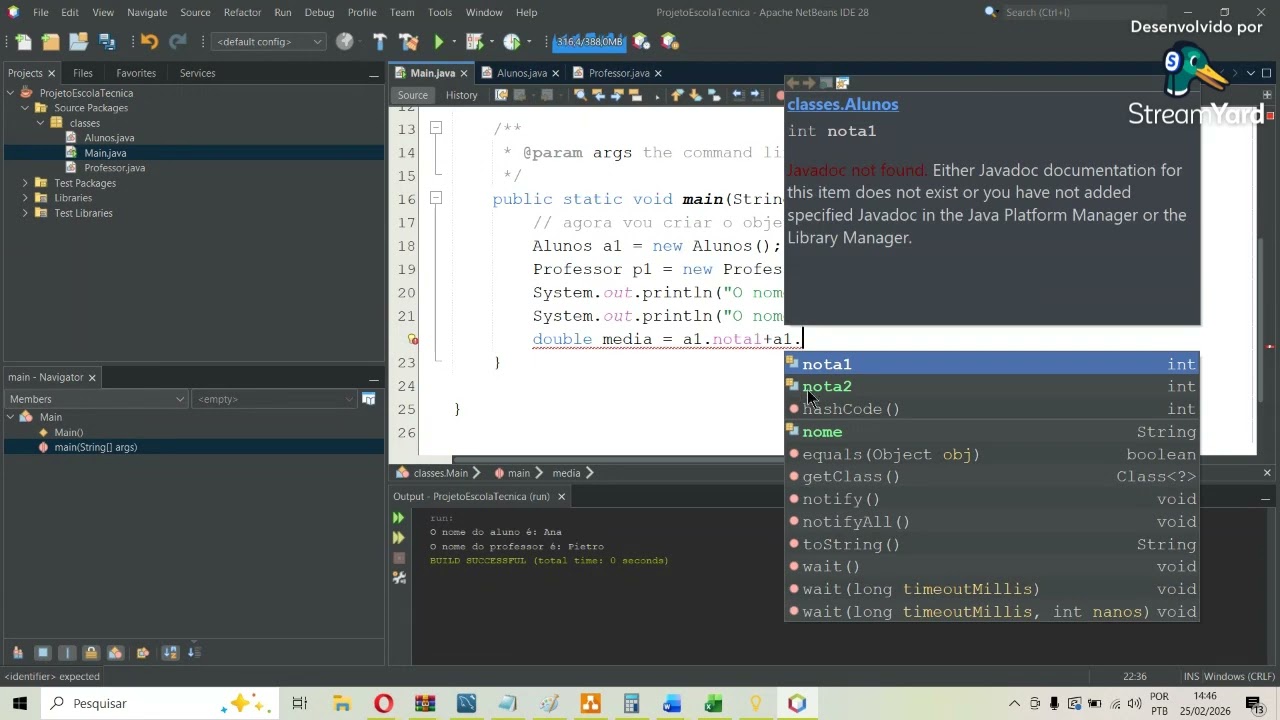Click the Redo arrow icon
The height and width of the screenshot is (720, 1280).
coord(178,42)
